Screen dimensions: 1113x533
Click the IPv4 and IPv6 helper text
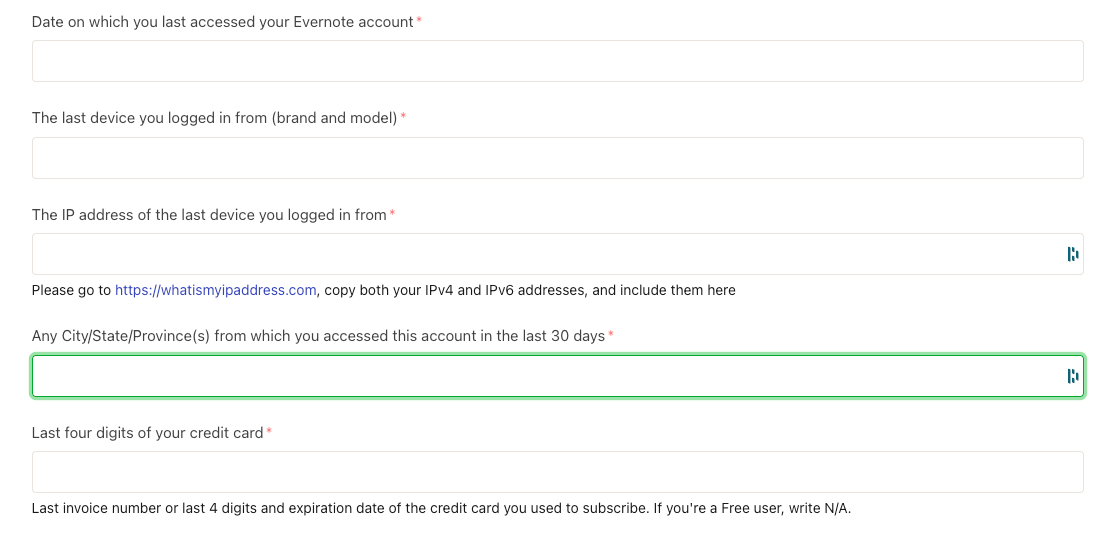(529, 290)
